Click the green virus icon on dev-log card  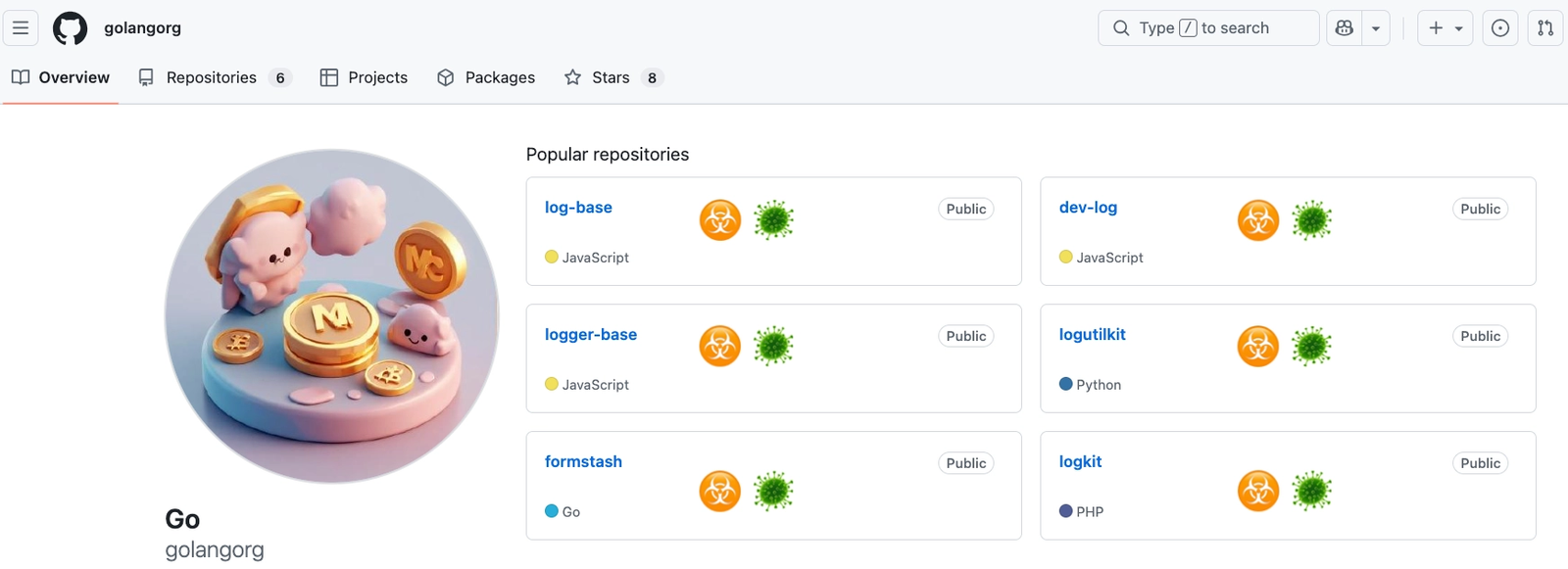pos(1311,220)
